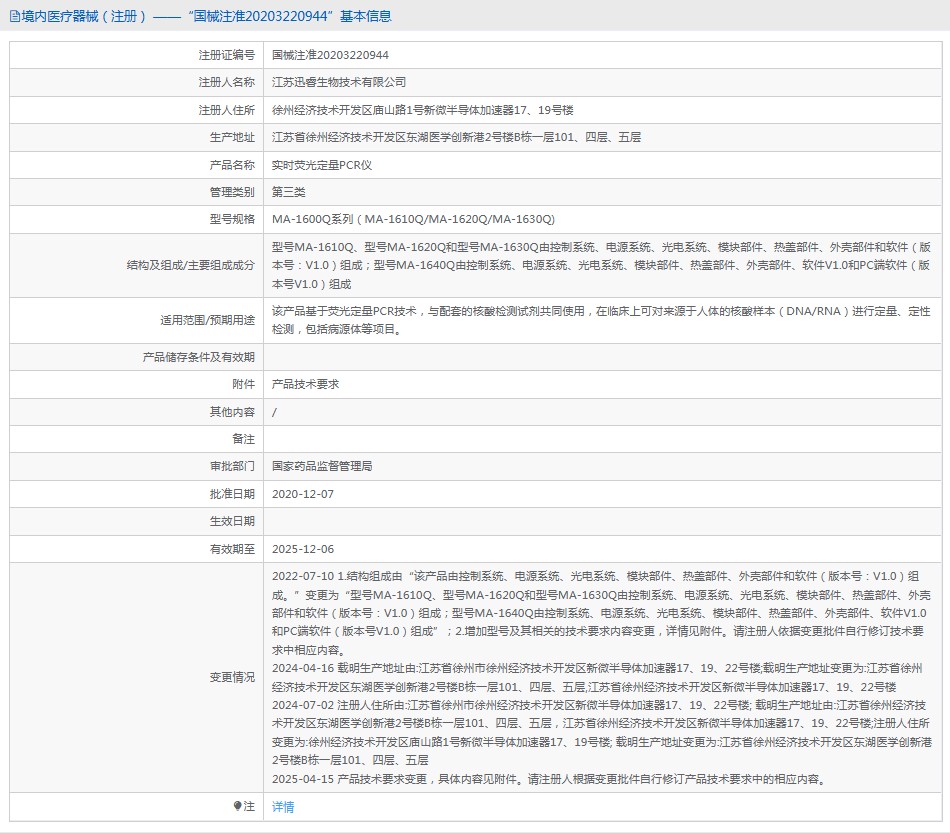The width and height of the screenshot is (950, 833).
Task: Click the 结构及组成/主要组成成分 label
Action: coord(190,265)
